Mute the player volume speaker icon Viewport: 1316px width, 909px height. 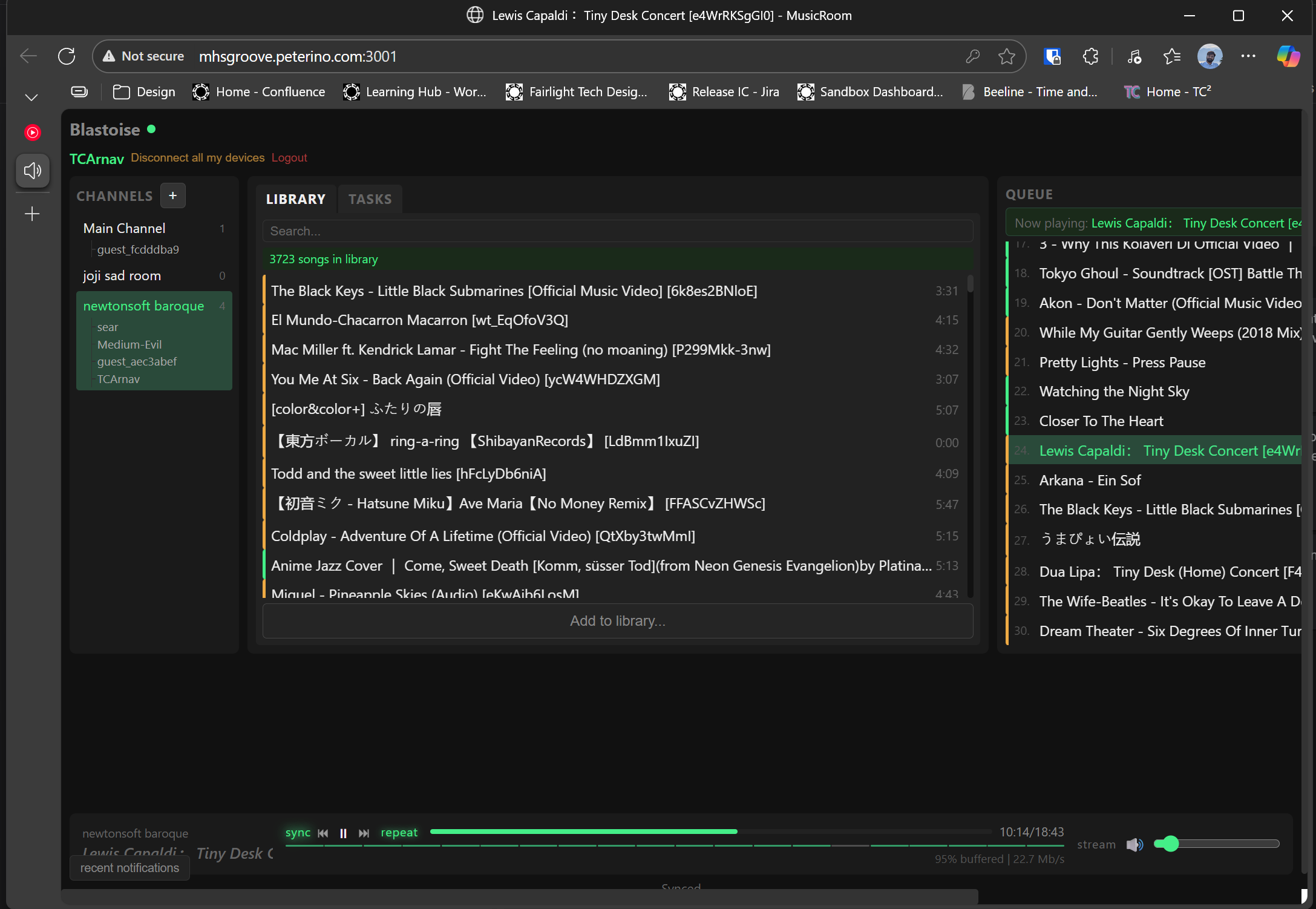[1134, 844]
